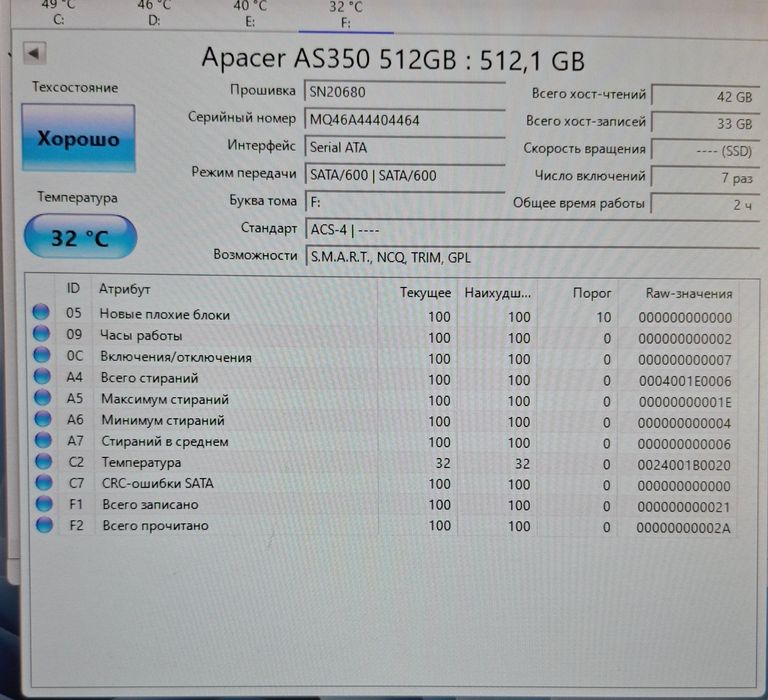Select the F: drive tab
Viewport: 768px width, 700px height.
tap(346, 15)
